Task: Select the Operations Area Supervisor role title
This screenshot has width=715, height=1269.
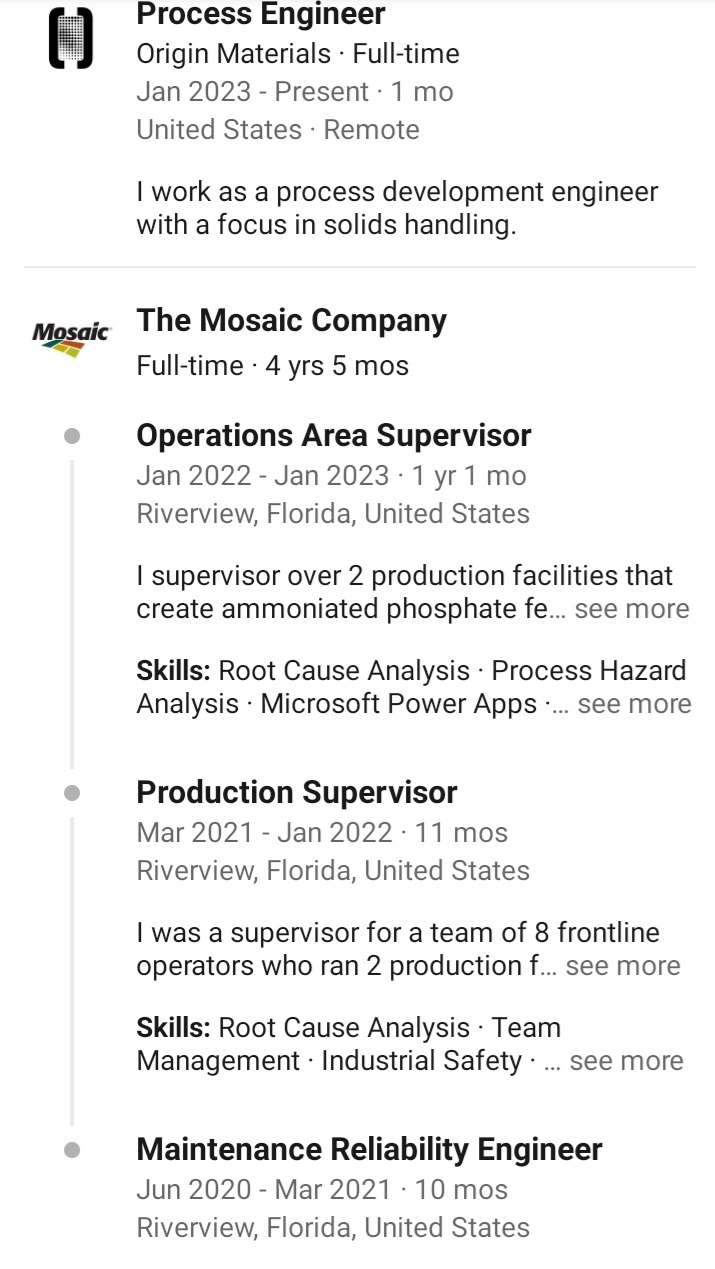Action: pyautogui.click(x=333, y=436)
